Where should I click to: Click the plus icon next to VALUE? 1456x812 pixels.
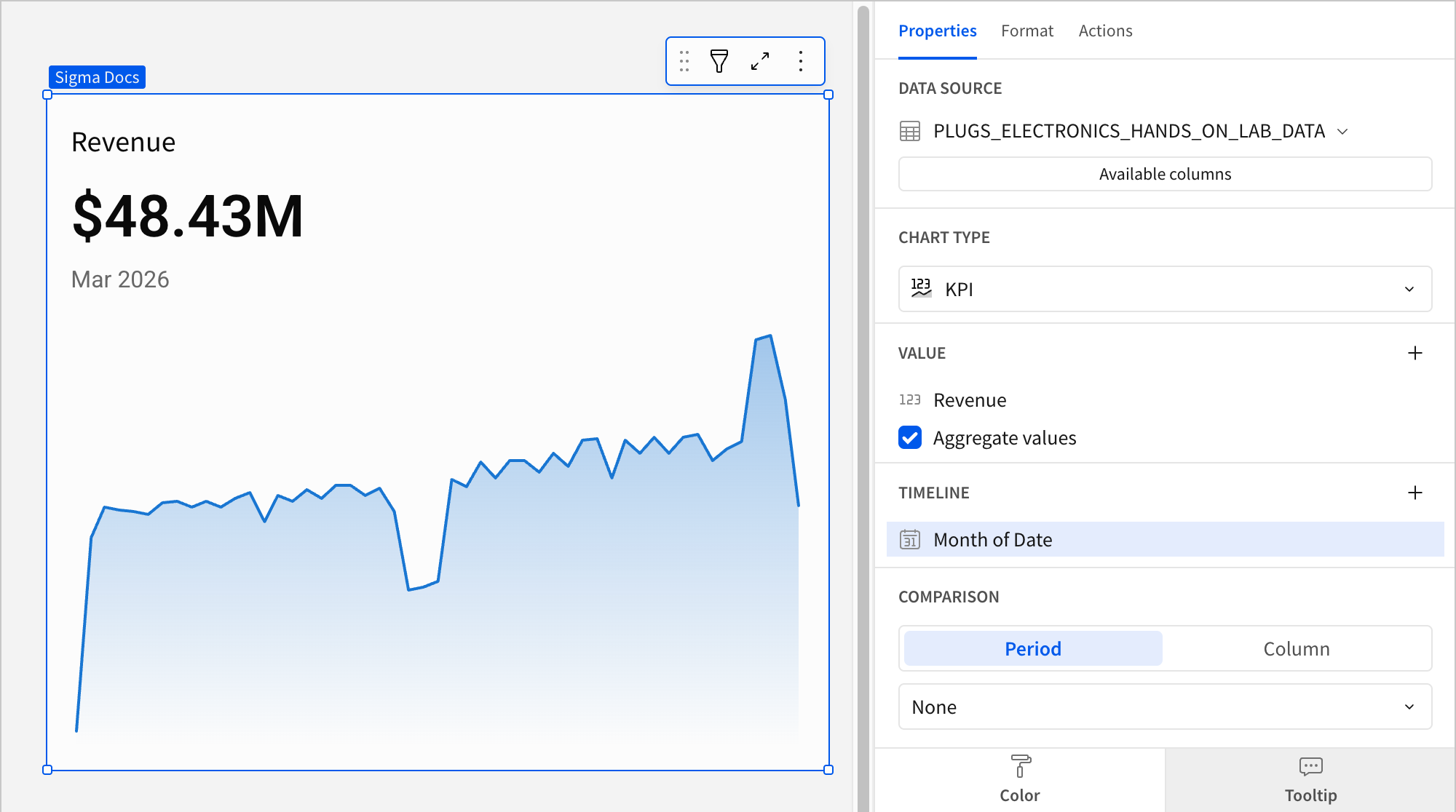pos(1415,353)
